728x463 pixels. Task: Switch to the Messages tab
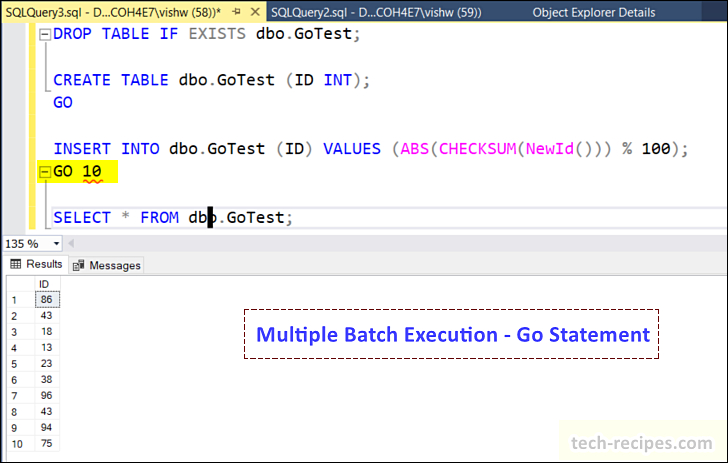(106, 265)
